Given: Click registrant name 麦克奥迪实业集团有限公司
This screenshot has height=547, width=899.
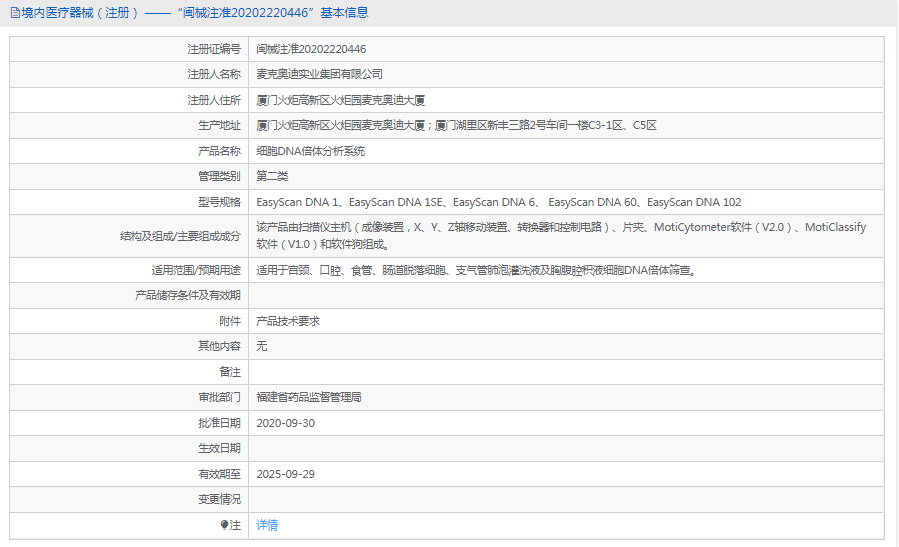Looking at the screenshot, I should (x=320, y=74).
